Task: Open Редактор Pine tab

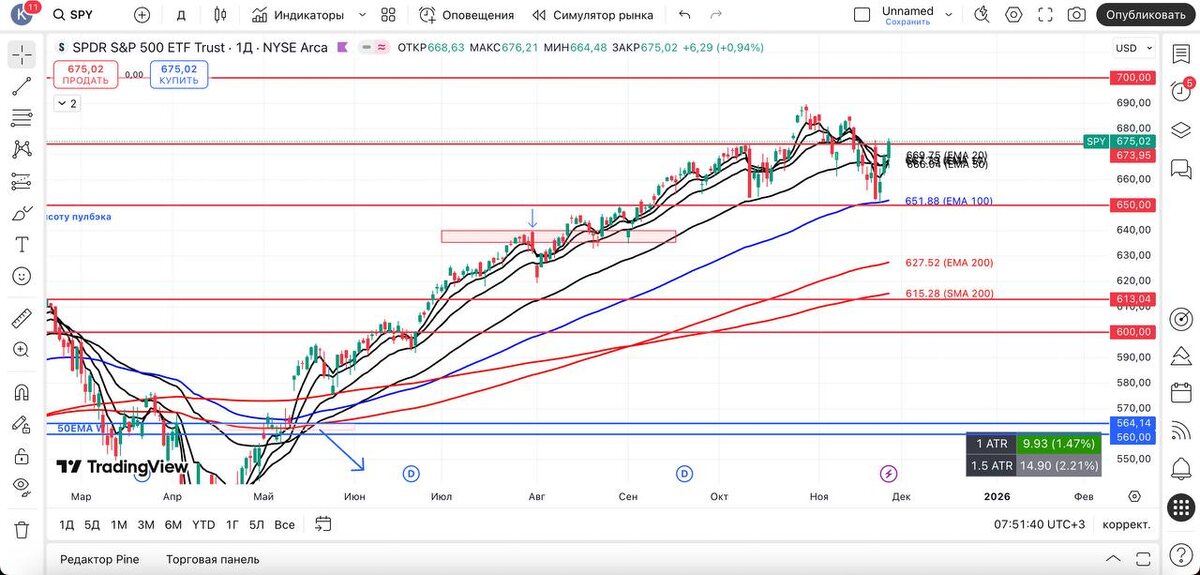Action: click(100, 559)
